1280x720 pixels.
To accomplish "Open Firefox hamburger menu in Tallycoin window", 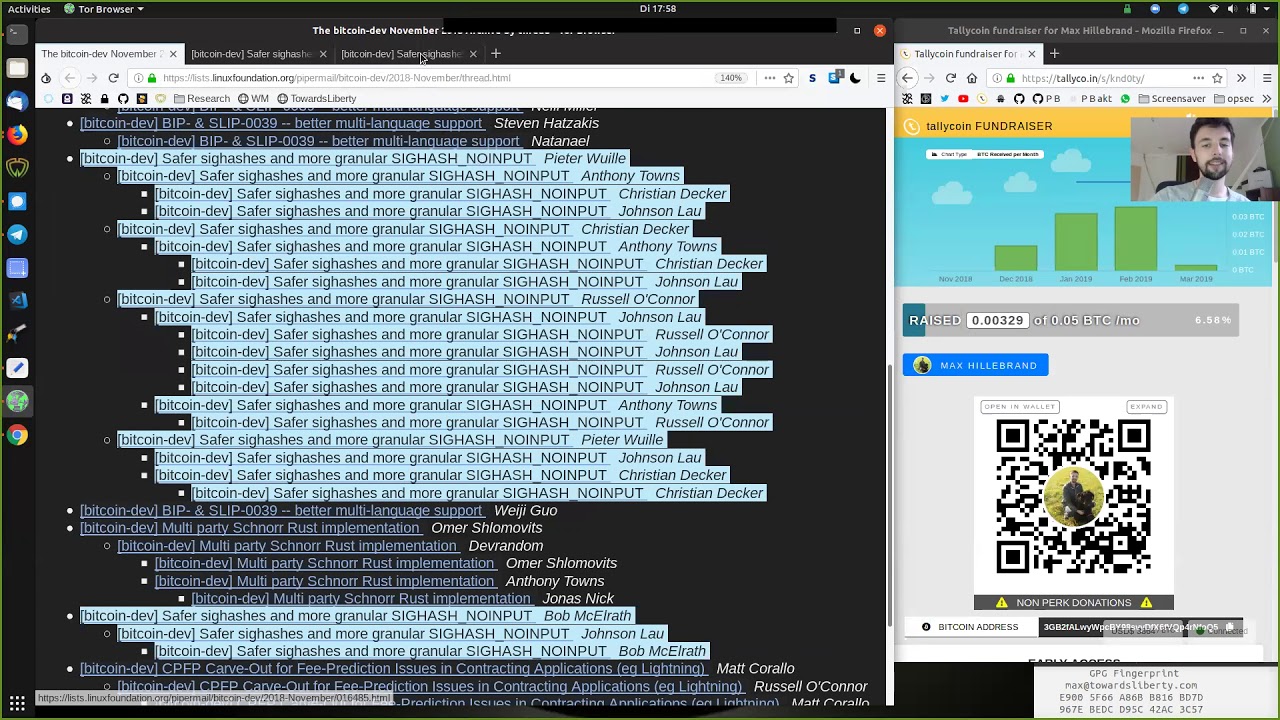I will [1267, 78].
